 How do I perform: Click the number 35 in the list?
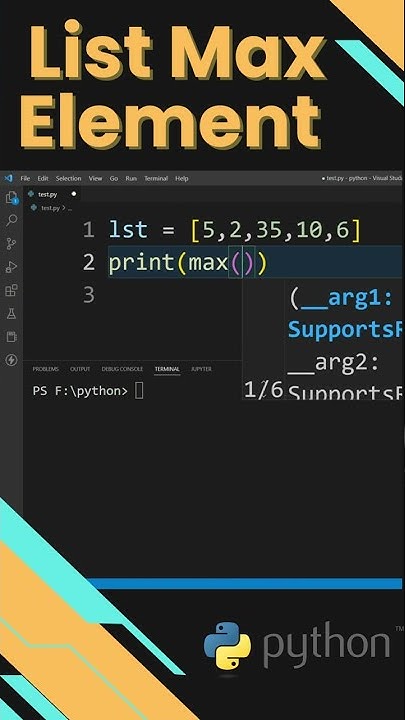pyautogui.click(x=269, y=230)
